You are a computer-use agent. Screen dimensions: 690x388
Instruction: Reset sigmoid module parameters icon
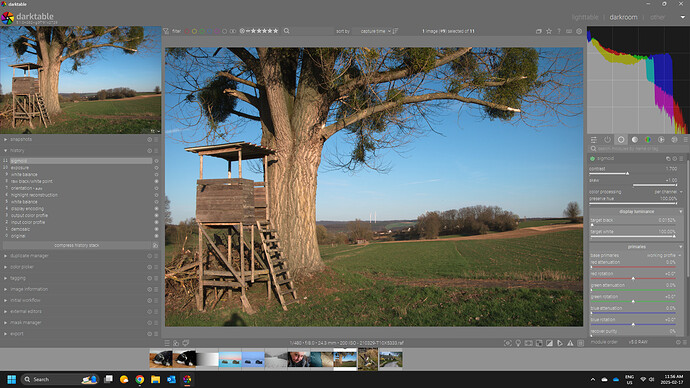click(x=675, y=158)
